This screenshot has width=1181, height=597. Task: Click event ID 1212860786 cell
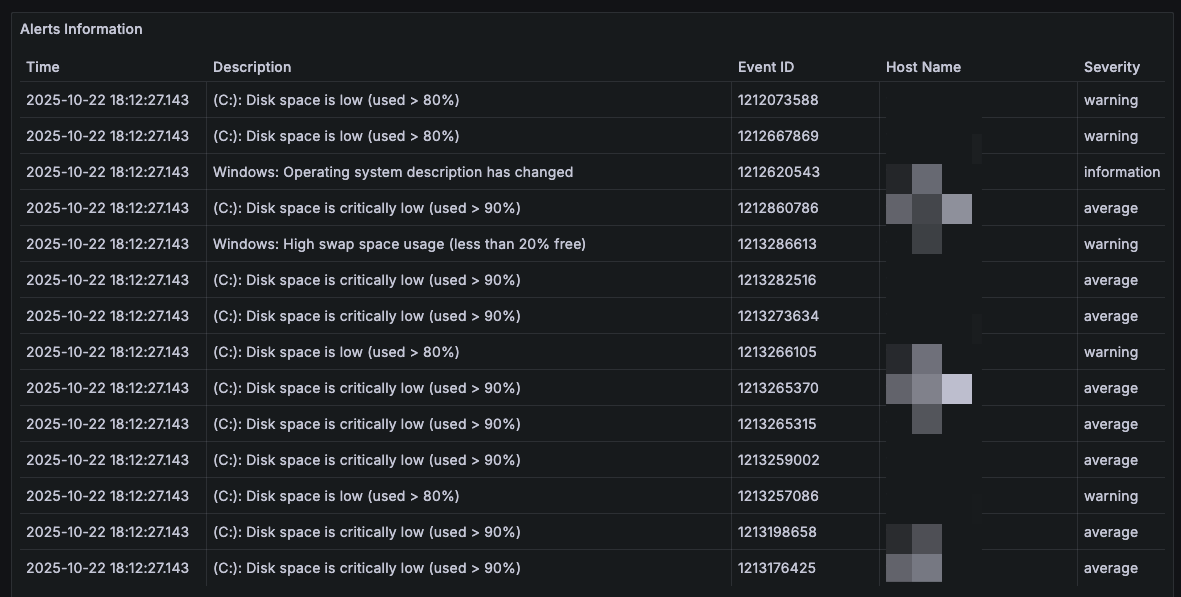pos(778,208)
